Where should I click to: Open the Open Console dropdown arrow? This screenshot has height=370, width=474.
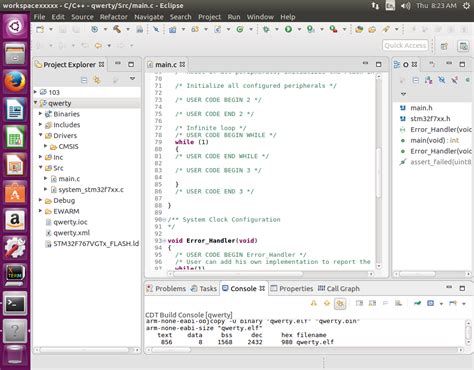[464, 304]
